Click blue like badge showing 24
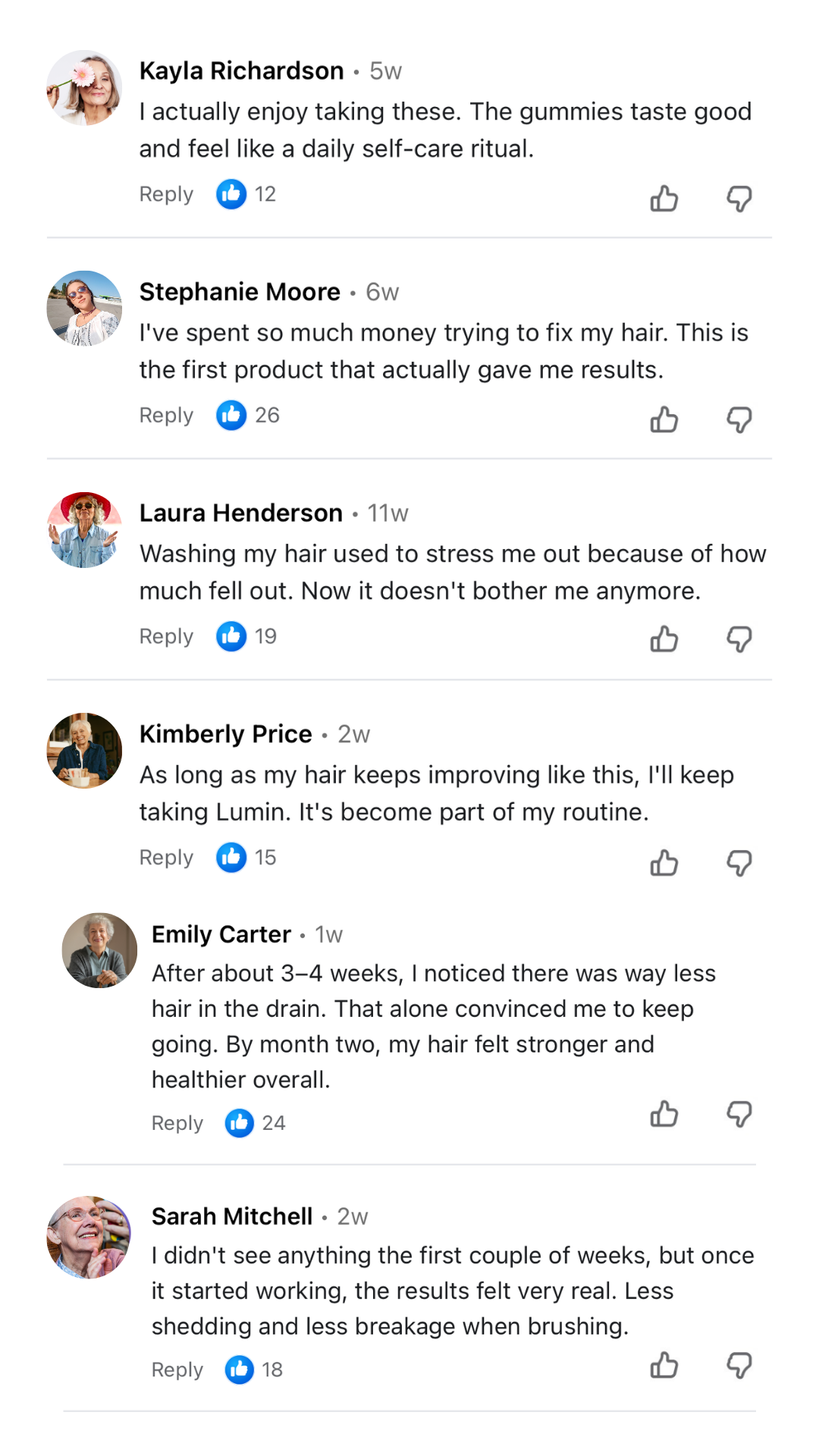Screen dimensions: 819x1456 239,1123
